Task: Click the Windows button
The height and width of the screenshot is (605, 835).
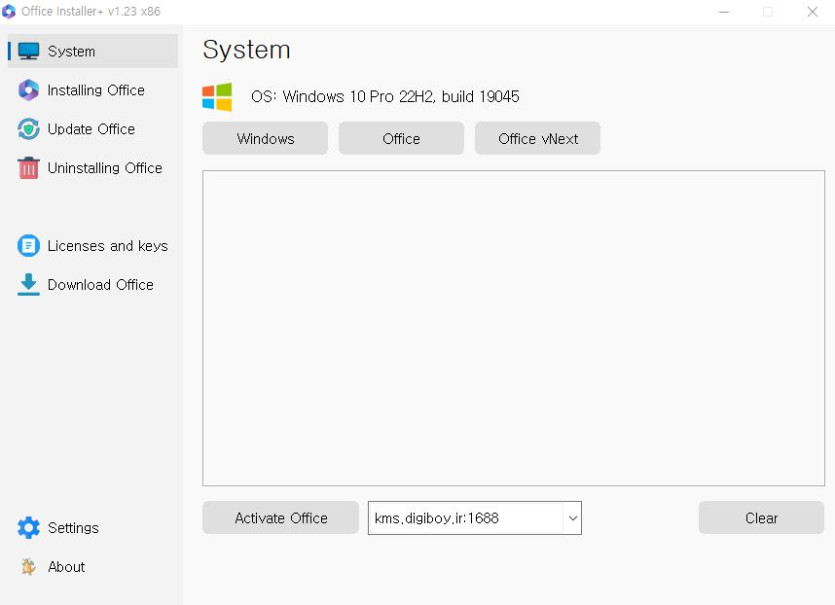Action: click(265, 138)
